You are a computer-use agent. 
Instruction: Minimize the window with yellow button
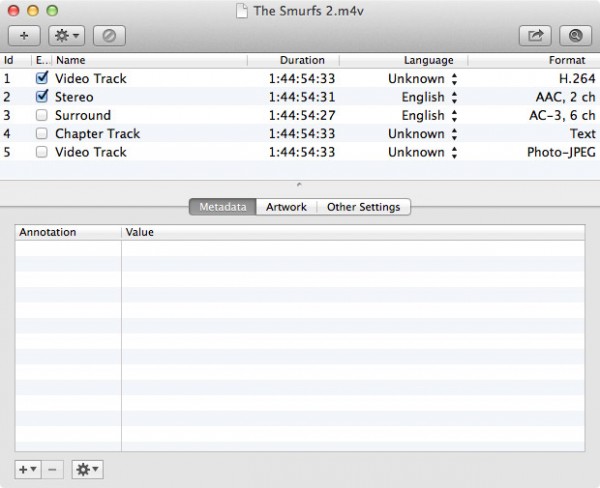(x=33, y=10)
